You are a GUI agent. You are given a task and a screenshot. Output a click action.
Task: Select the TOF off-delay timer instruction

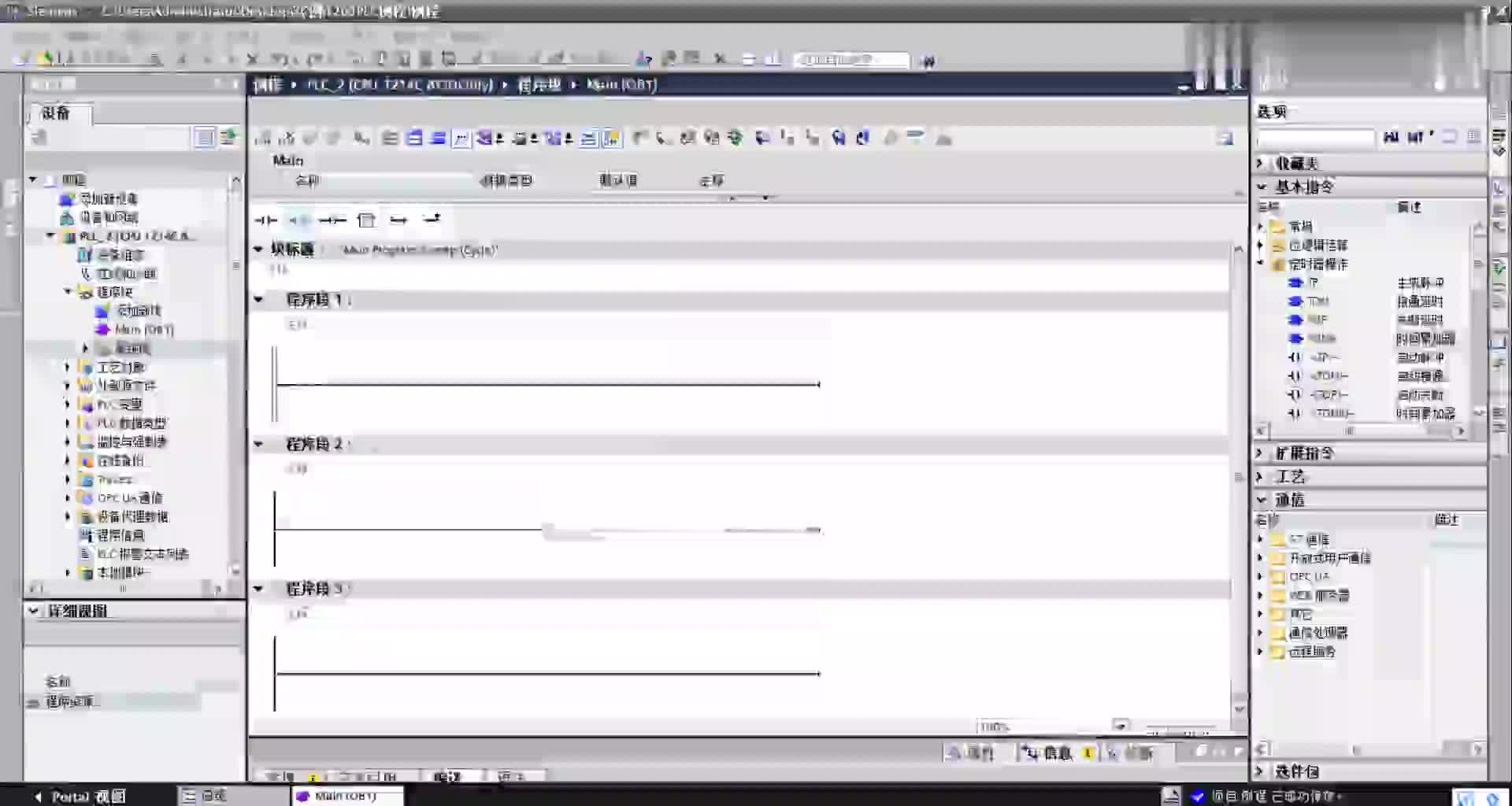point(1317,320)
